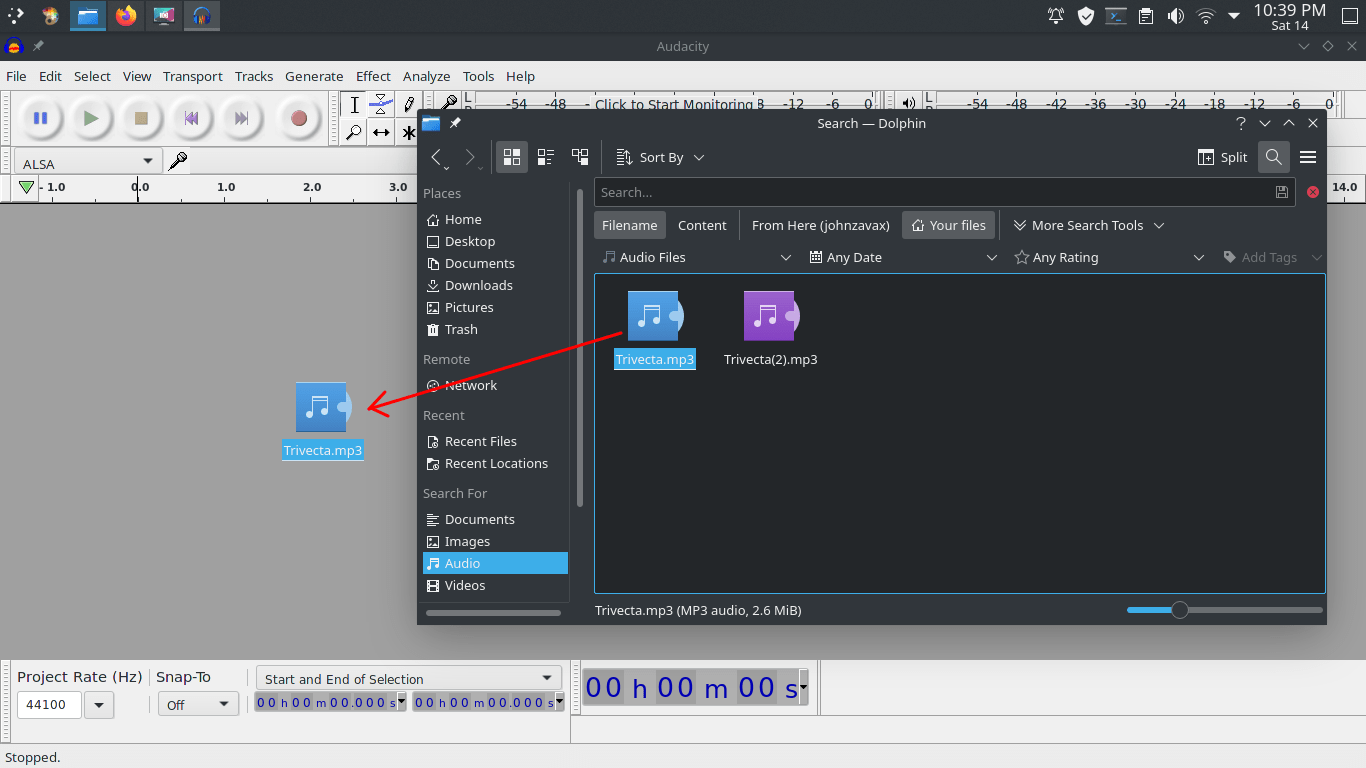Switch Dolphin to Compact view mode
The image size is (1366, 768).
(x=546, y=157)
